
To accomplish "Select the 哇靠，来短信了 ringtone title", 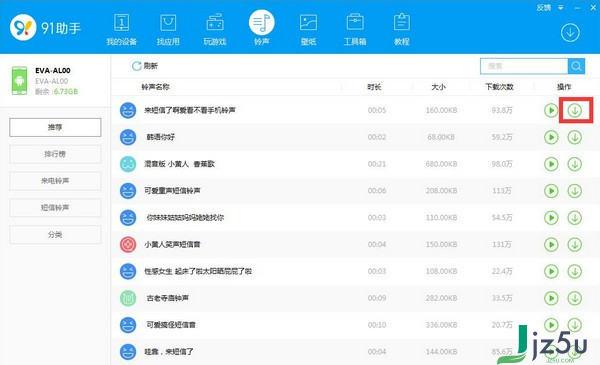I will click(x=169, y=352).
